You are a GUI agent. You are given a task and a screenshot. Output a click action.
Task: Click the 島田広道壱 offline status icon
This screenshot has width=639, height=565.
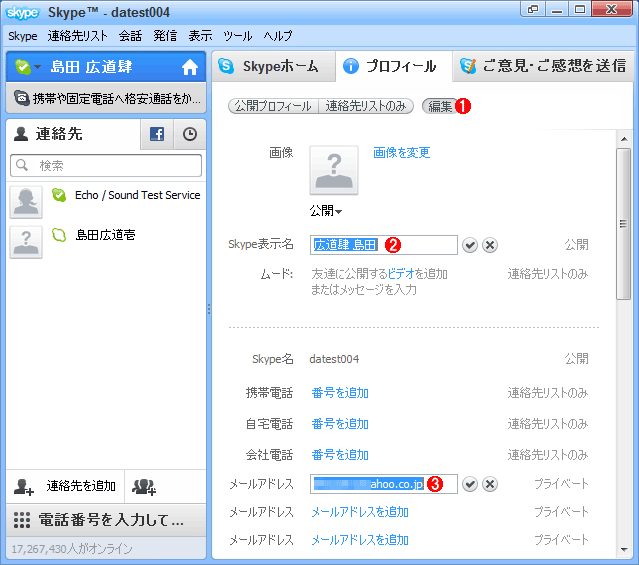[x=59, y=235]
